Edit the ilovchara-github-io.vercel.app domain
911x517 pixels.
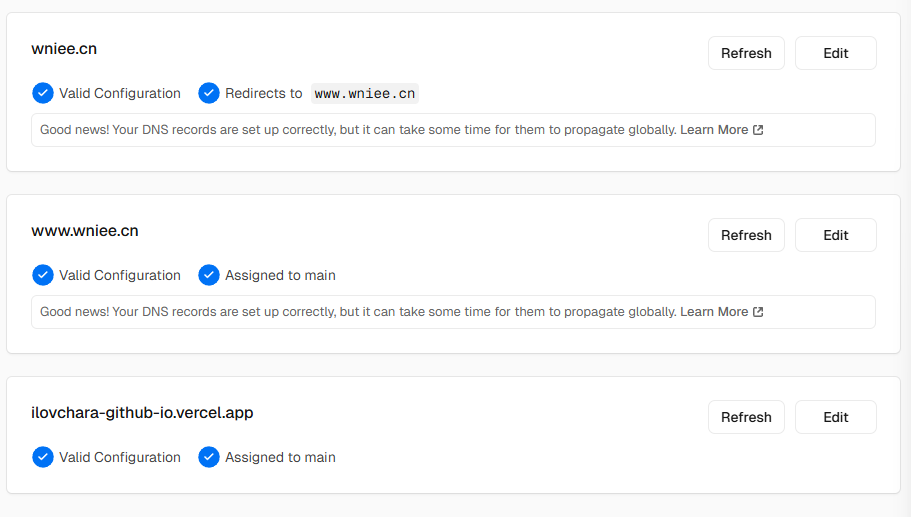point(835,417)
